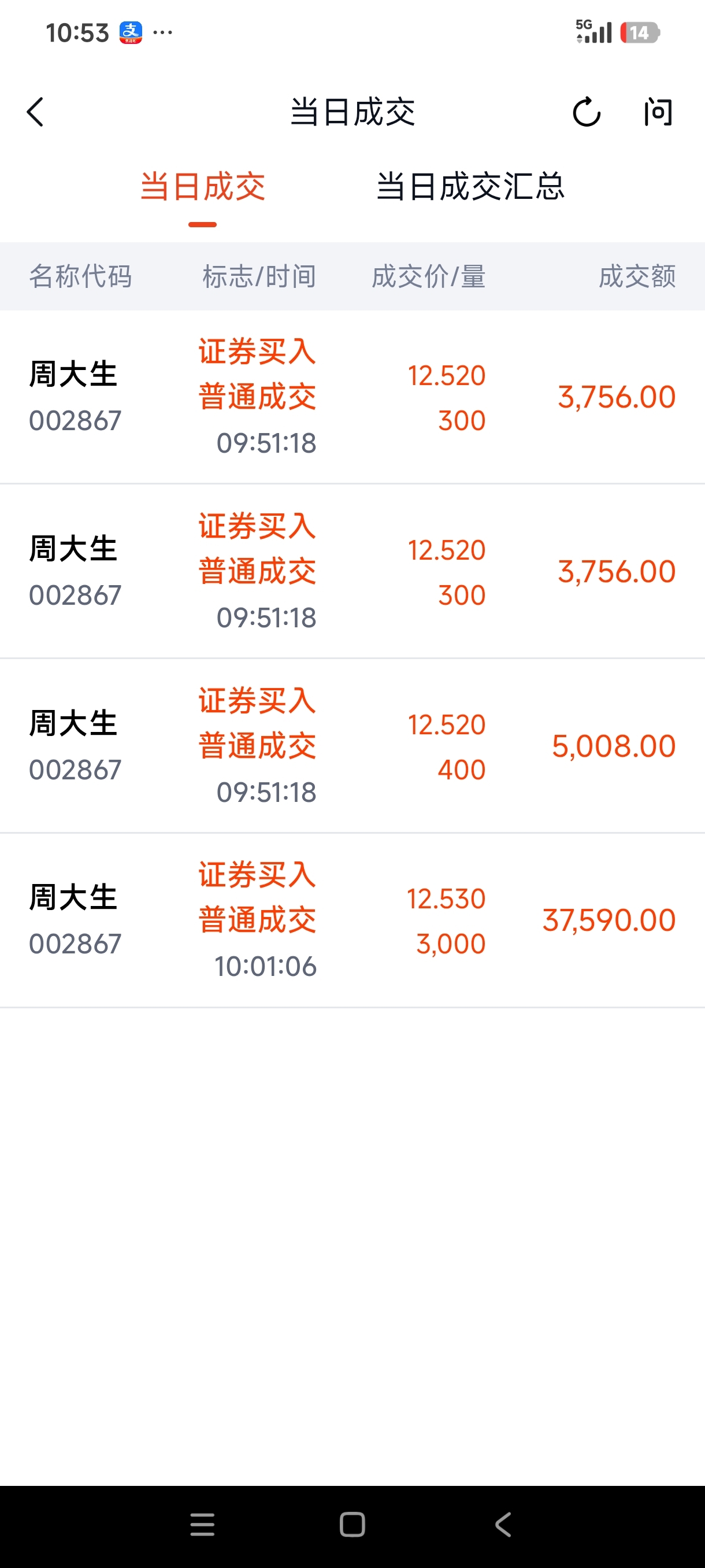The height and width of the screenshot is (1568, 705).
Task: Tap the status bar clock 10:53
Action: (77, 32)
